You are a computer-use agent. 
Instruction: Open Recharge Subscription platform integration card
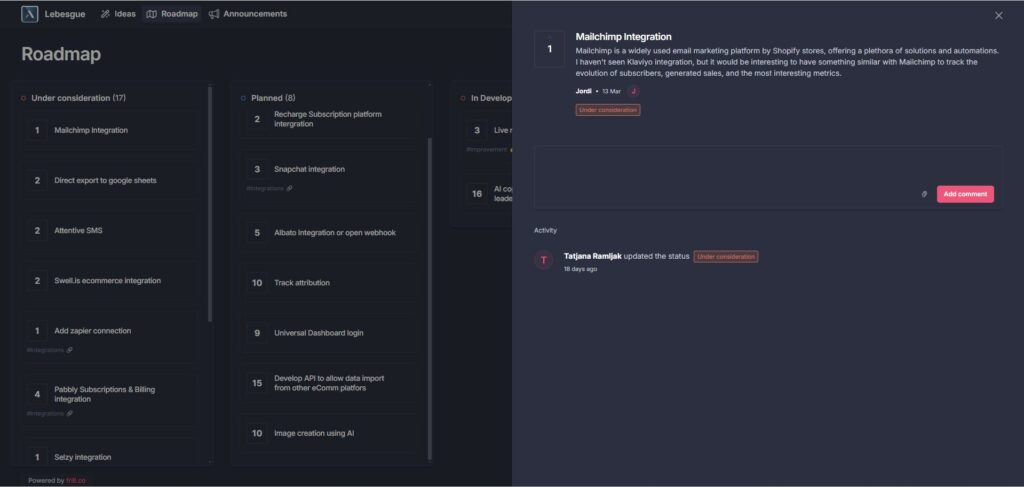pyautogui.click(x=328, y=121)
